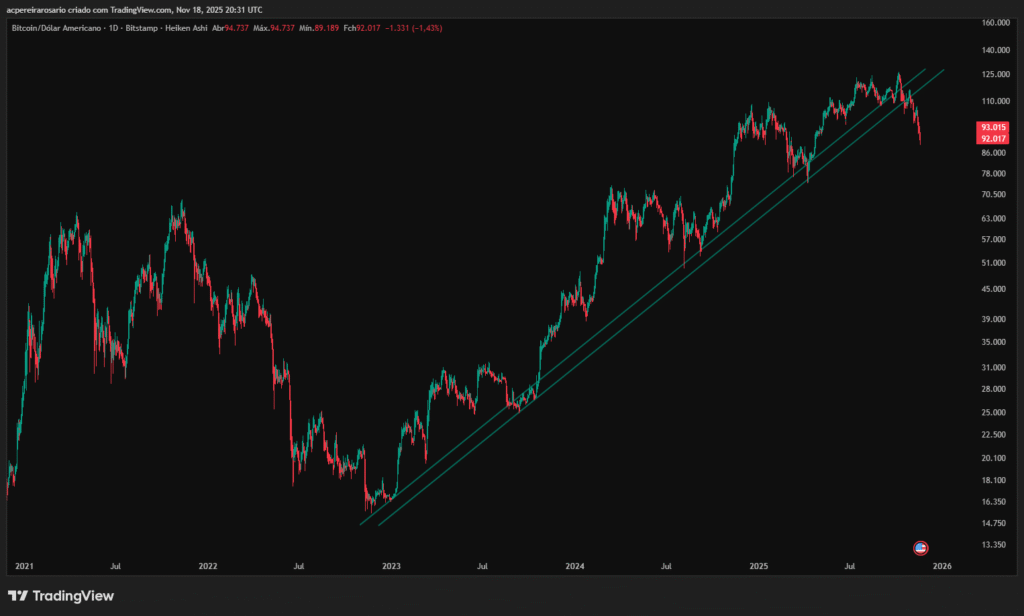1024x616 pixels.
Task: Select the 2021 label on time axis
Action: pyautogui.click(x=24, y=566)
